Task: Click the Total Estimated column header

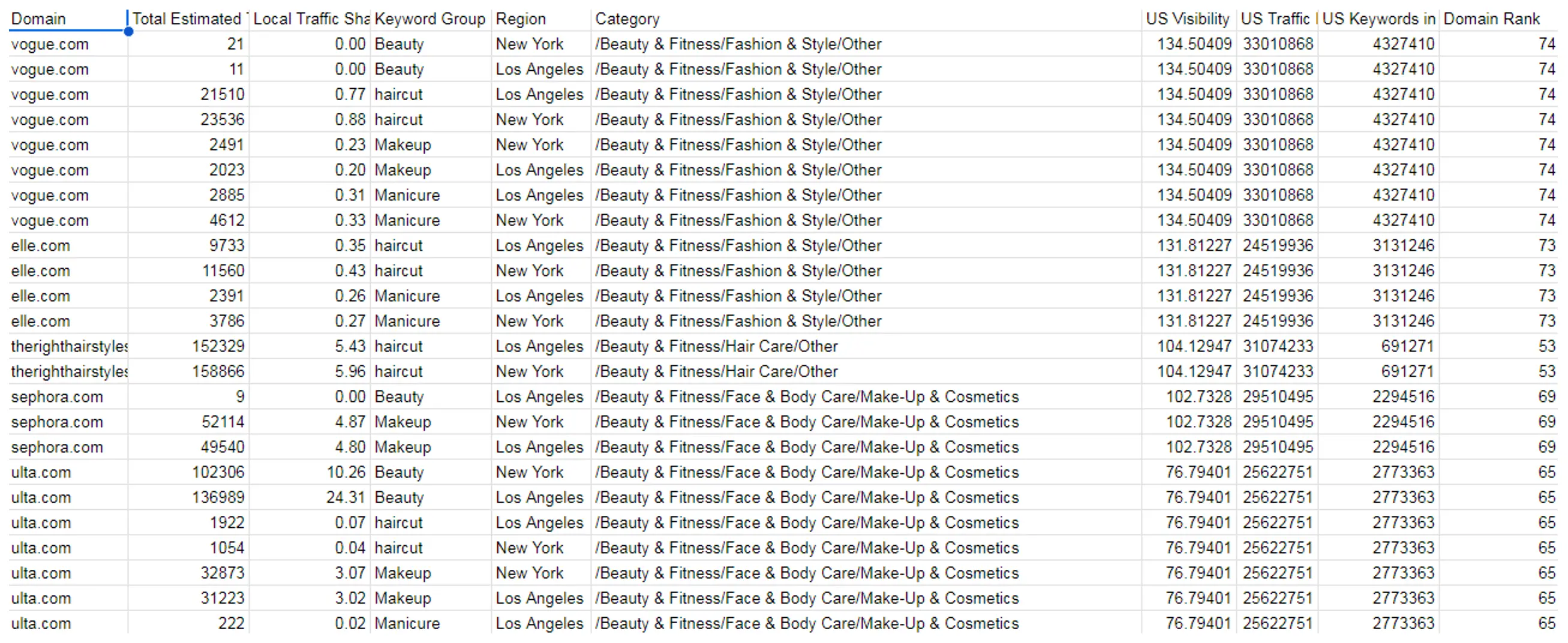Action: tap(189, 19)
